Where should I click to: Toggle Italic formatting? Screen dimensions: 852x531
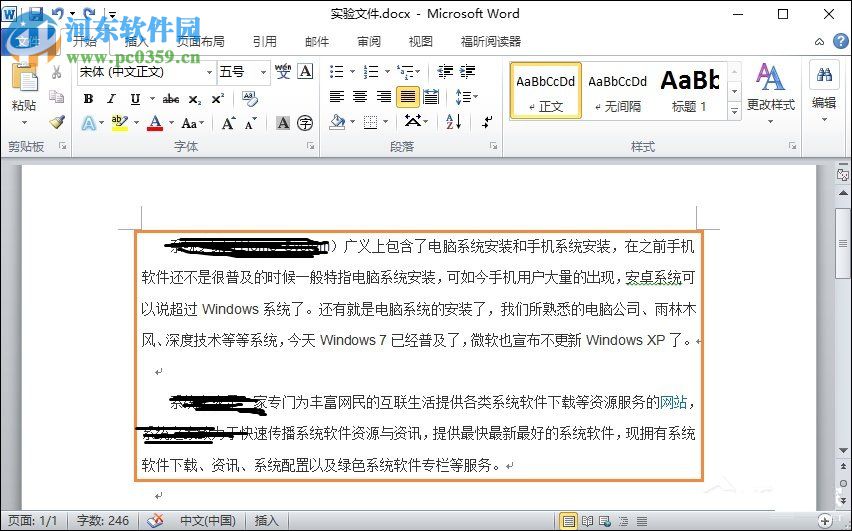click(111, 99)
